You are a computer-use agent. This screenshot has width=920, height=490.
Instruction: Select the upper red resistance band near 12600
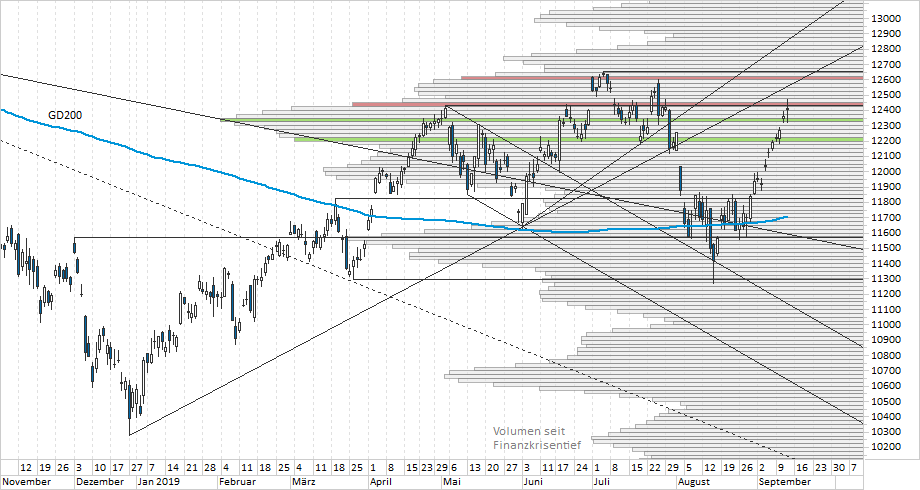[660, 77]
